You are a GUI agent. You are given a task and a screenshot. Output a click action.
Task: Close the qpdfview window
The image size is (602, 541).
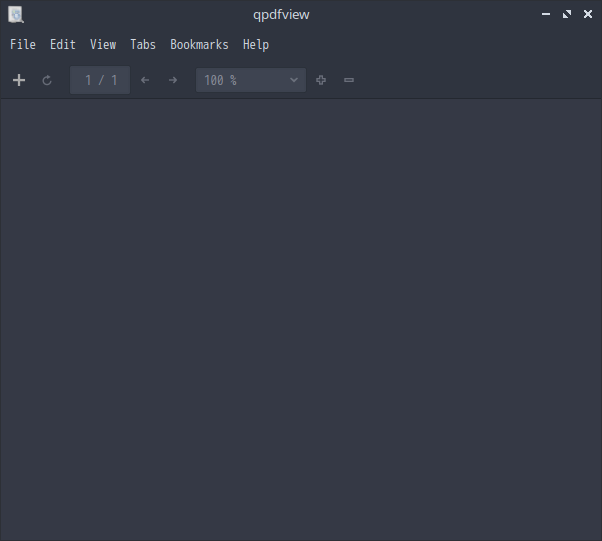tap(588, 14)
